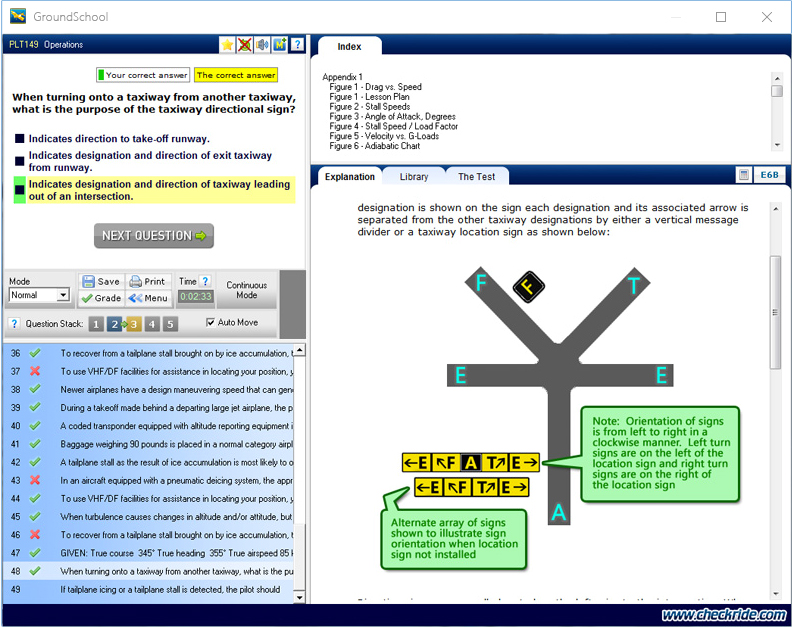Click the NEXT QUESTION button
792x627 pixels.
coord(154,236)
